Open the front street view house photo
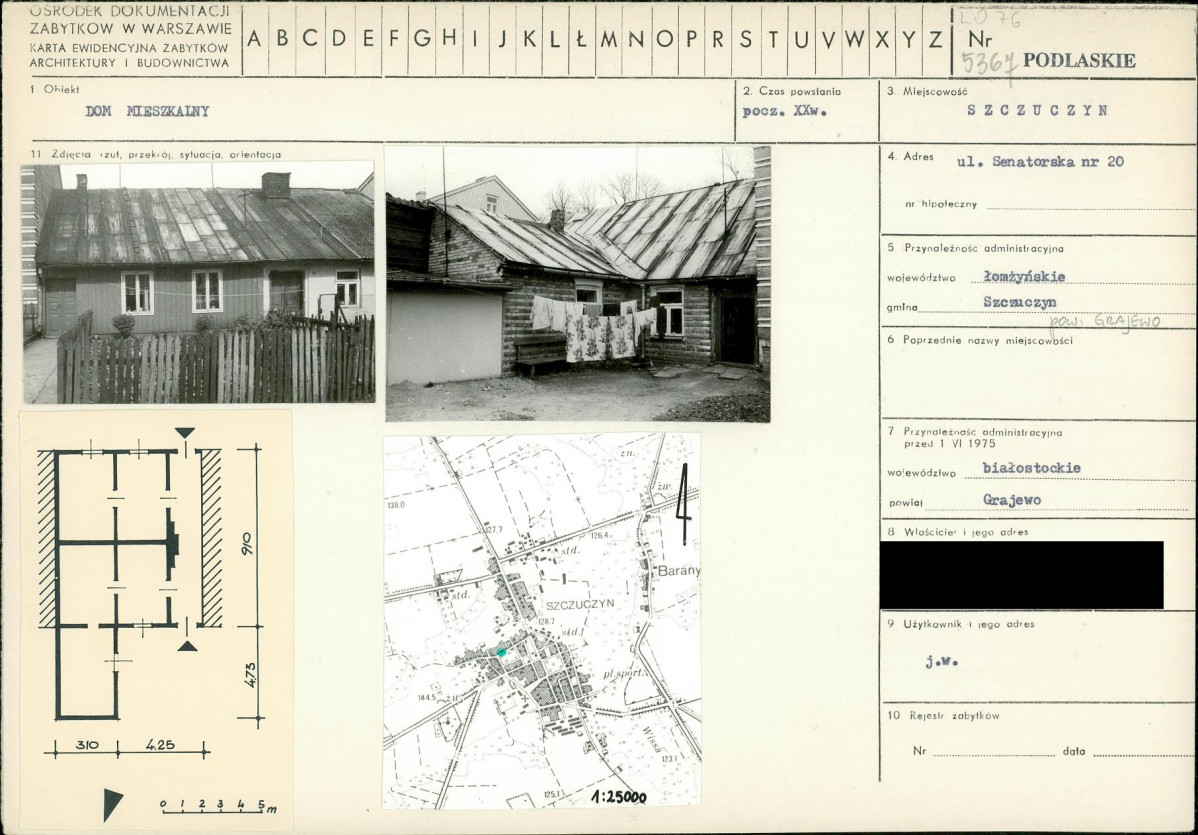Image resolution: width=1198 pixels, height=835 pixels. pos(198,282)
